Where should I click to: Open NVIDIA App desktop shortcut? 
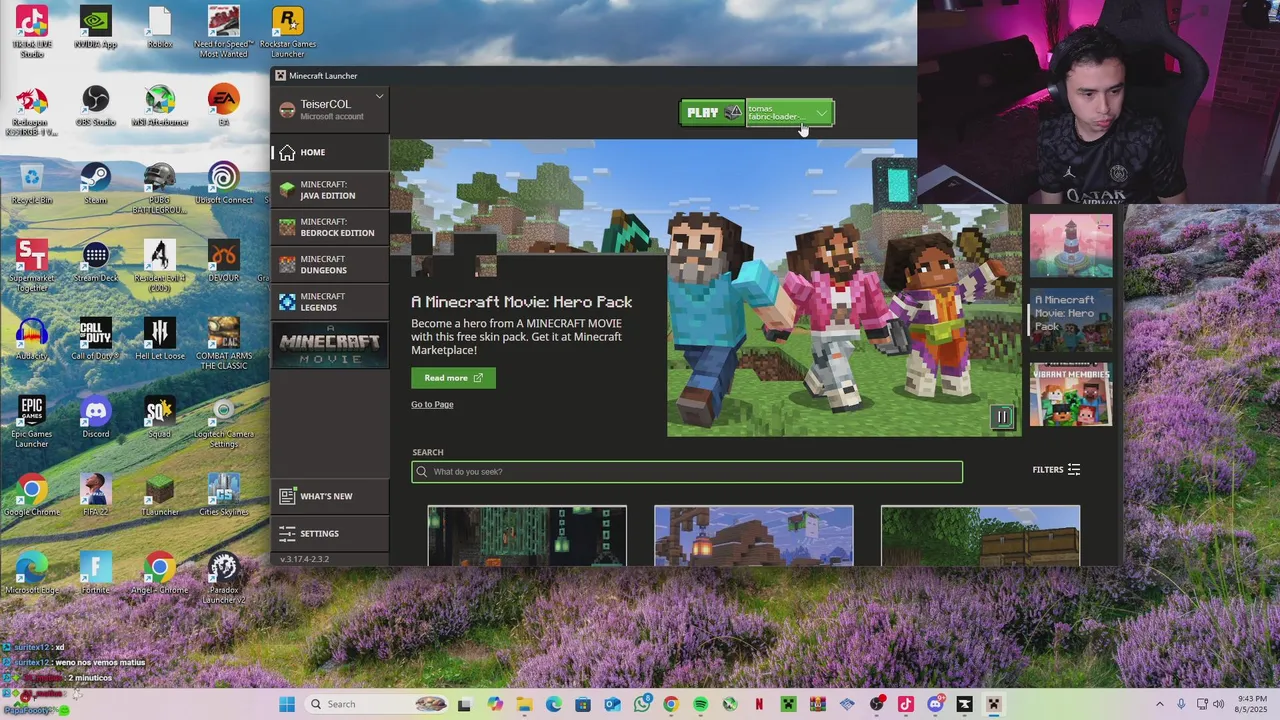click(x=96, y=28)
